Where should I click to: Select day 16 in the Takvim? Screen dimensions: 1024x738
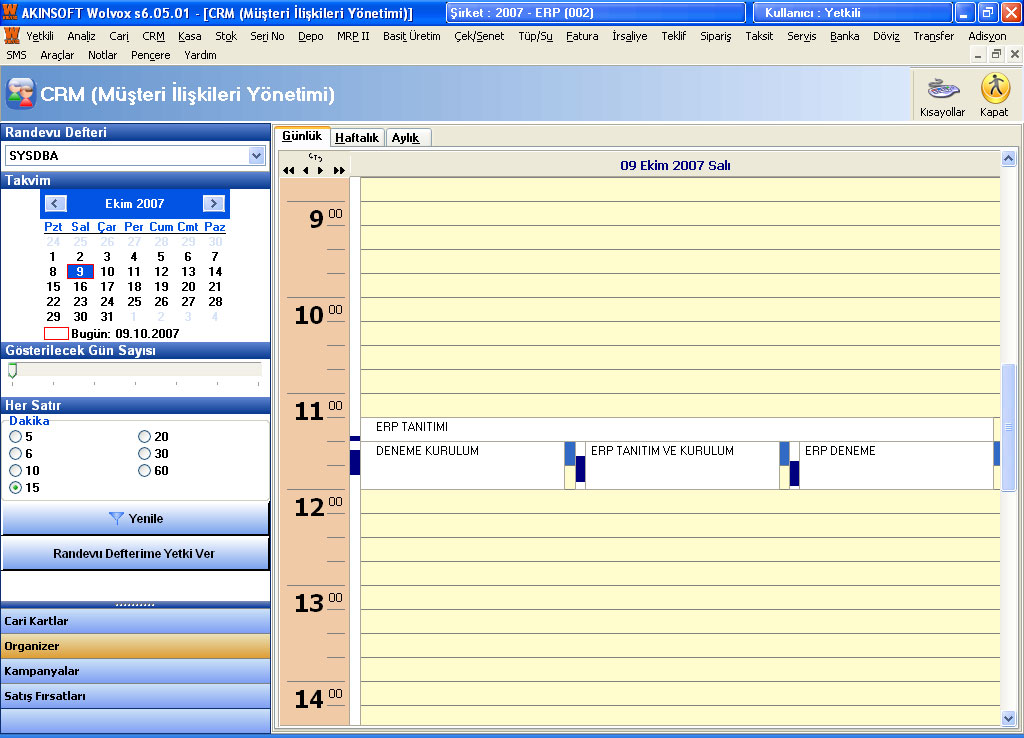80,287
